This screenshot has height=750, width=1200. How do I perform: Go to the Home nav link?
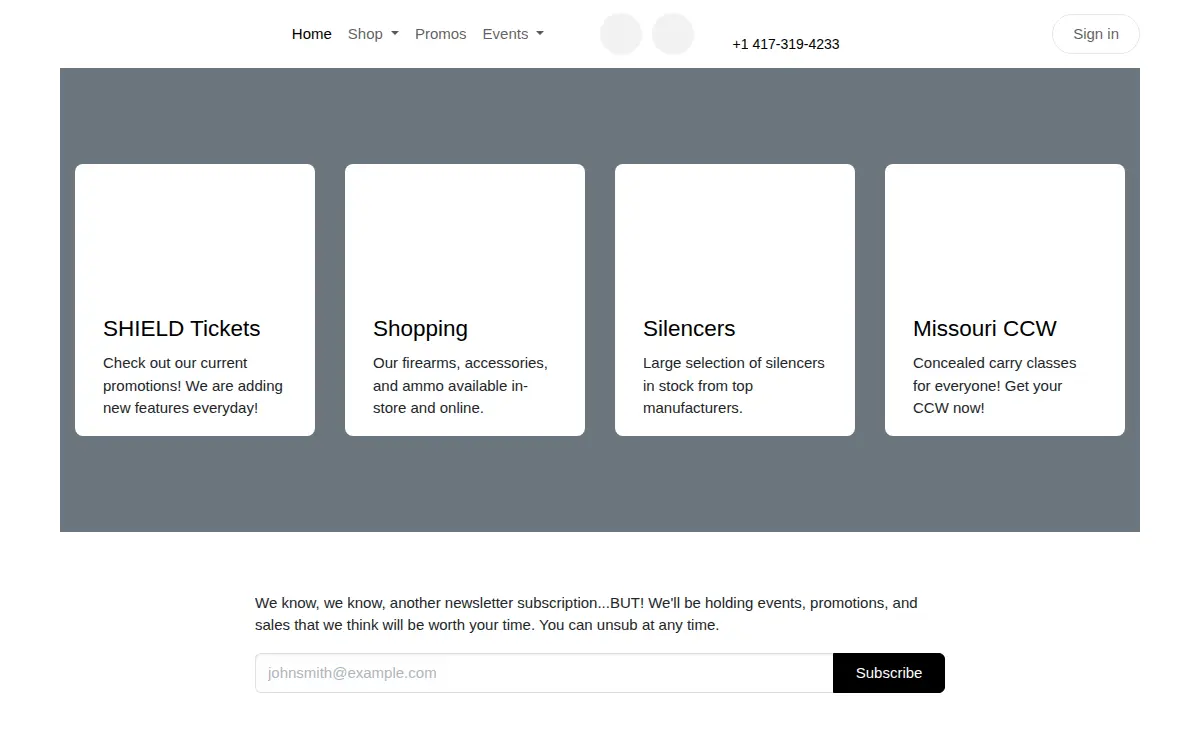coord(311,34)
